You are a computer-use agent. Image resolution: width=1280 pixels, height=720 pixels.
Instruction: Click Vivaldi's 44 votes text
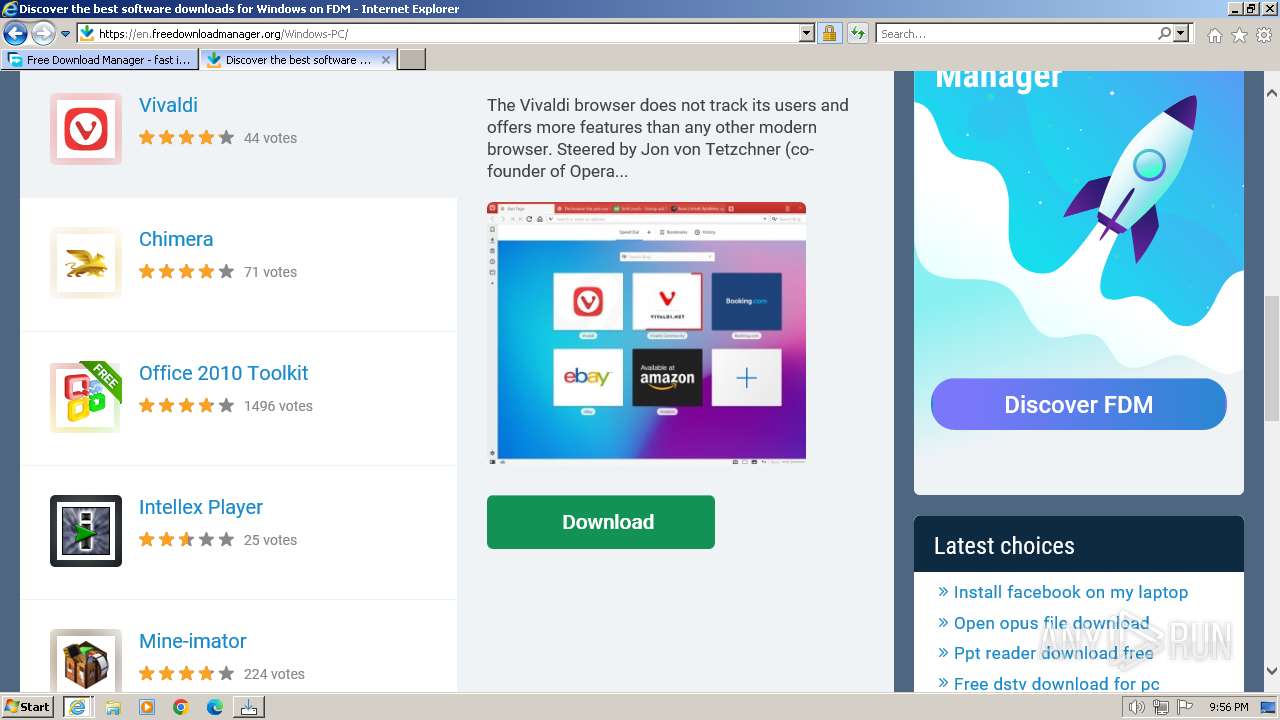point(270,138)
